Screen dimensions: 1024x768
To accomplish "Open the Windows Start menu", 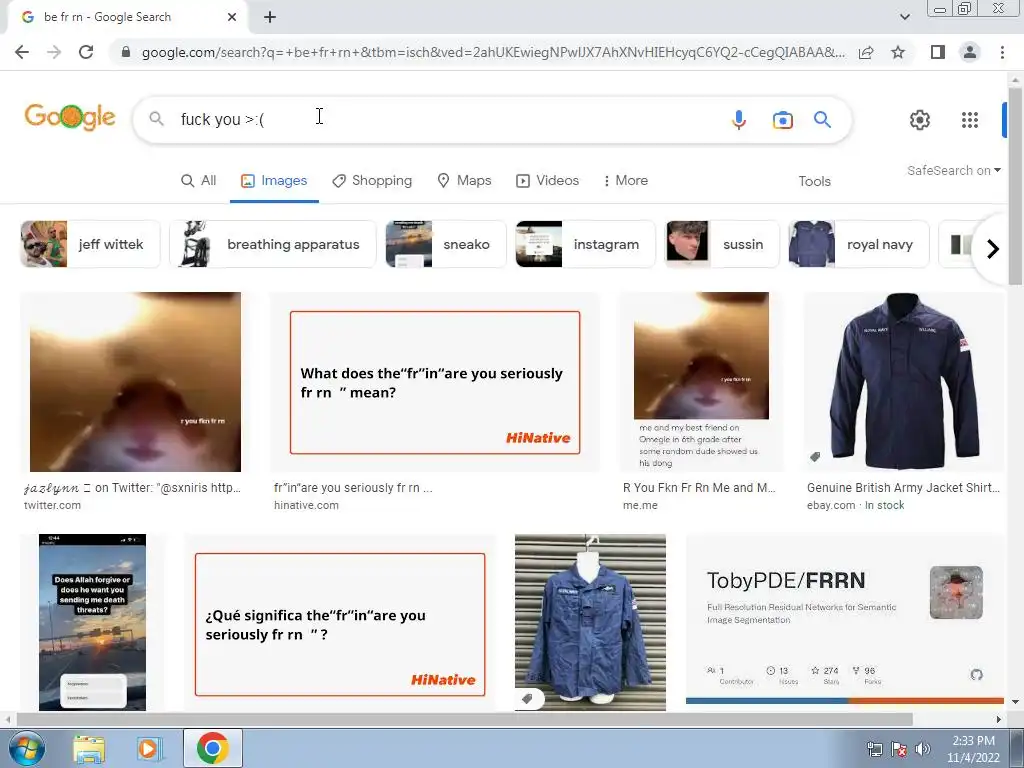I will pyautogui.click(x=26, y=748).
